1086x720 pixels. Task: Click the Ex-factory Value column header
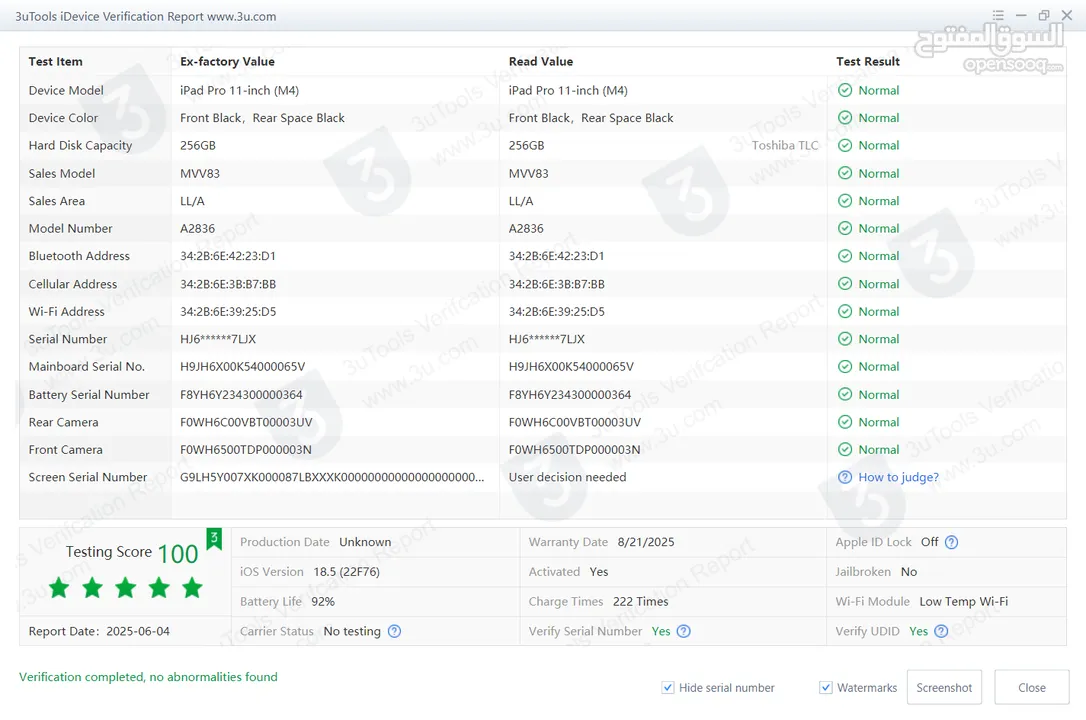coord(227,62)
